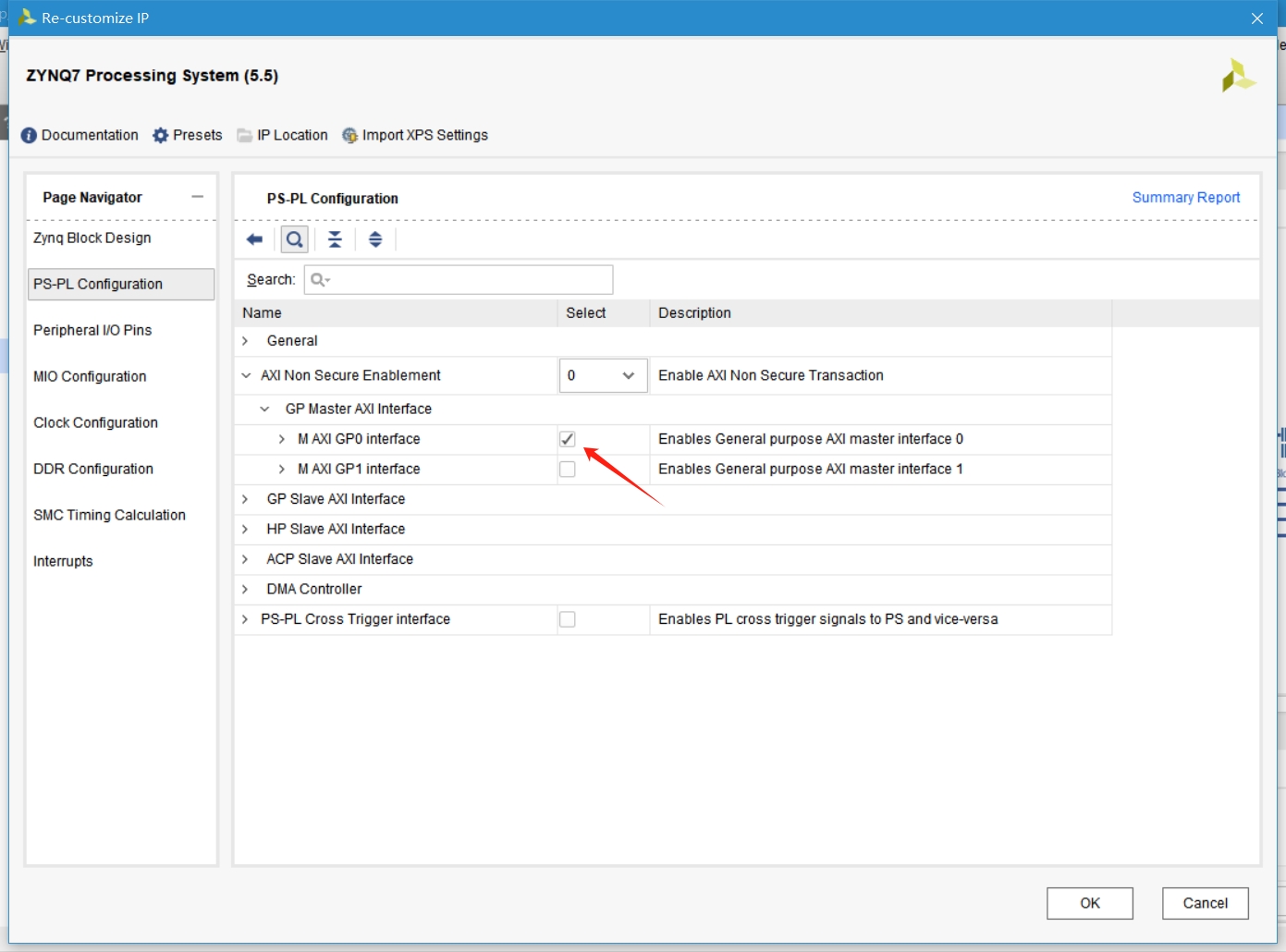Screen dimensions: 1286x952
Task: Click the search field magnifier dropdown icon
Action: (x=320, y=280)
